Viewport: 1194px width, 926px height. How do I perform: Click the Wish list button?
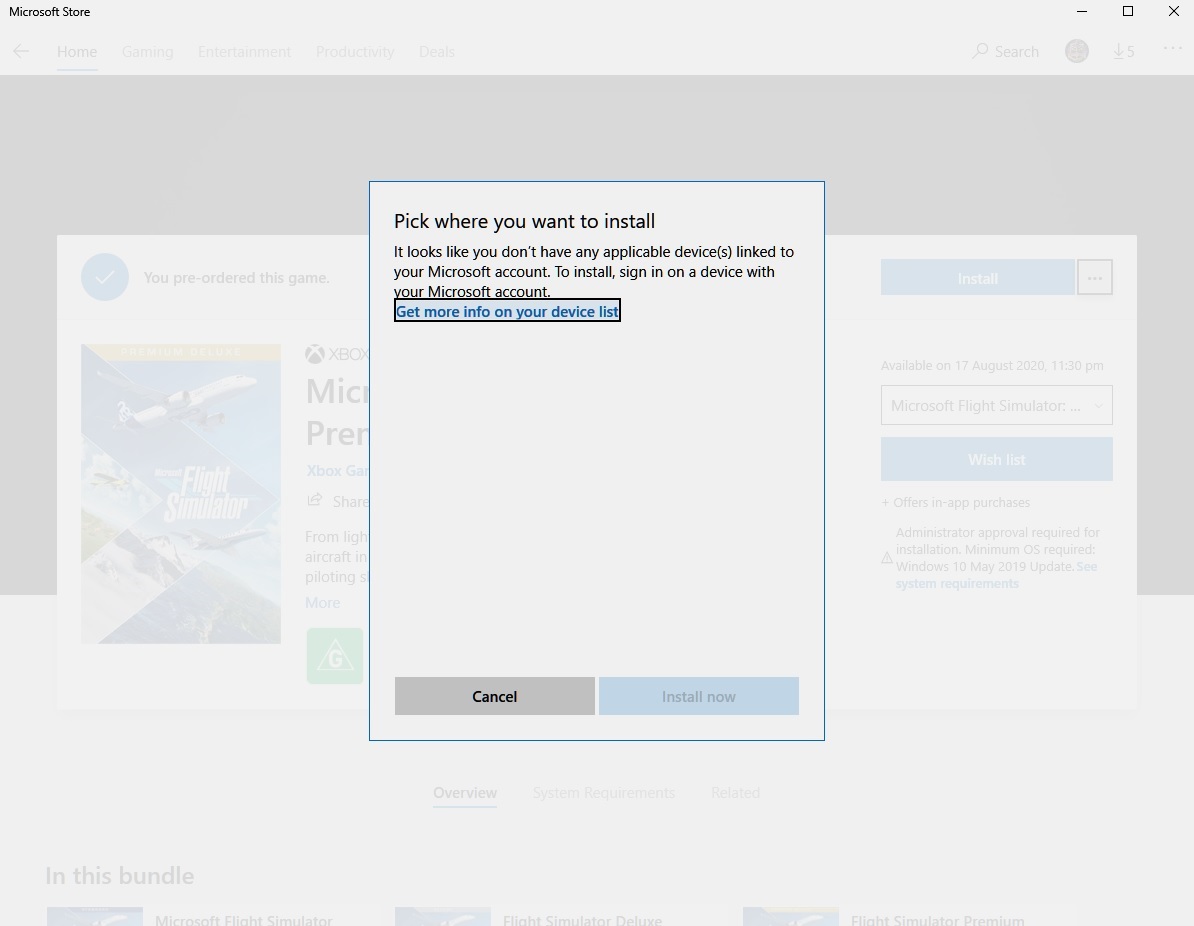[996, 459]
